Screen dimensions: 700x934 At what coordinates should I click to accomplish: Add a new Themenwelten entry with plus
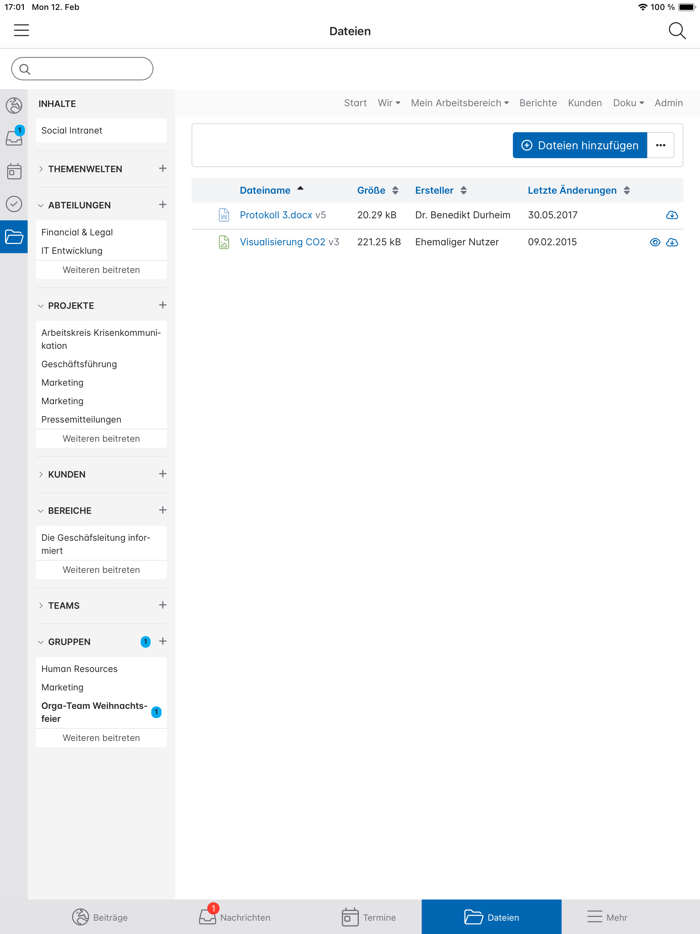[x=162, y=169]
